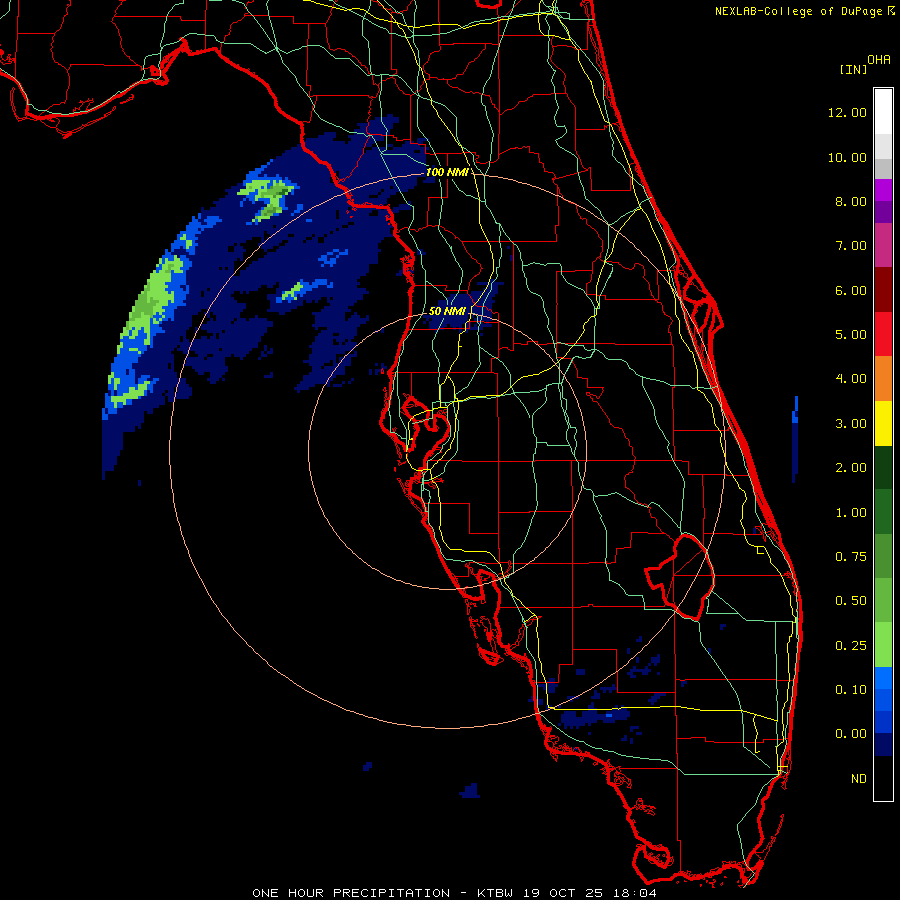The width and height of the screenshot is (900, 900).
Task: Click the 7.00 legend value
Action: 851,246
